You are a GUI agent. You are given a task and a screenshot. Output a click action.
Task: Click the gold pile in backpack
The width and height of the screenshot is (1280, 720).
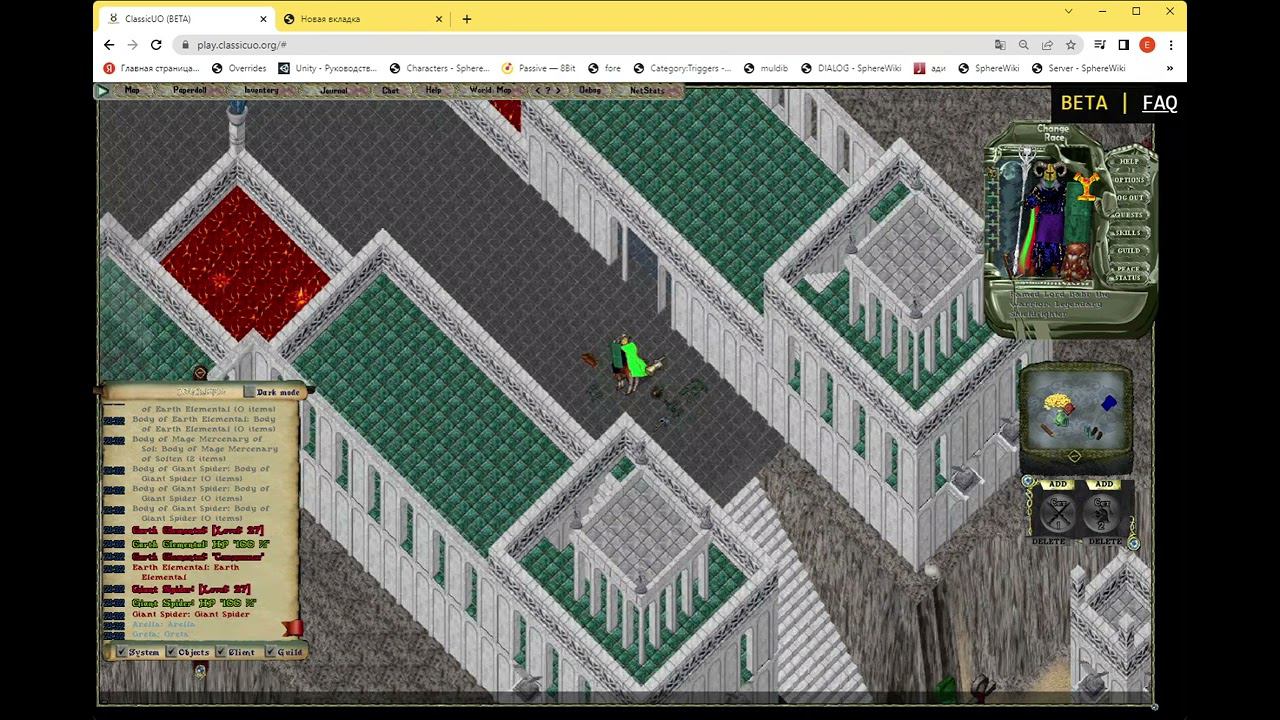click(1058, 402)
